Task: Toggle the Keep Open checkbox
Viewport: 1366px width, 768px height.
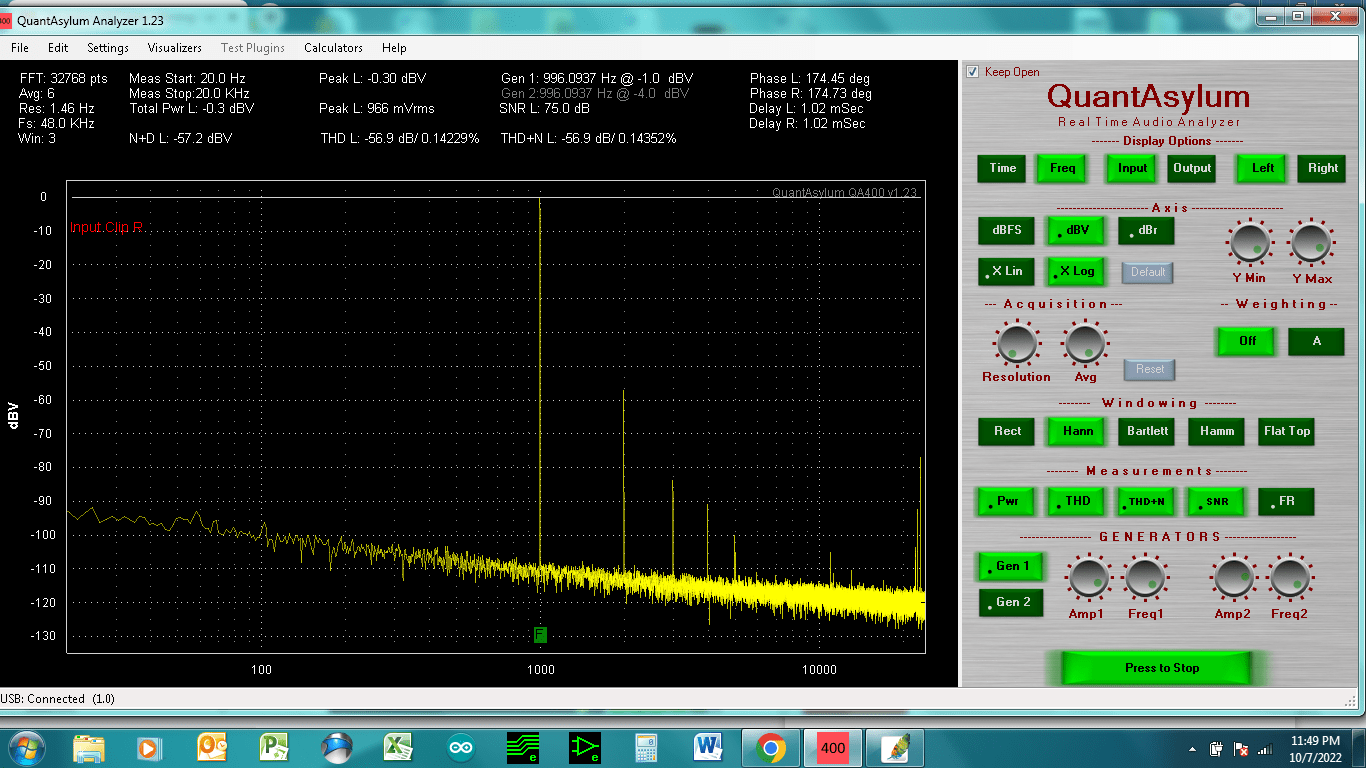Action: (972, 72)
